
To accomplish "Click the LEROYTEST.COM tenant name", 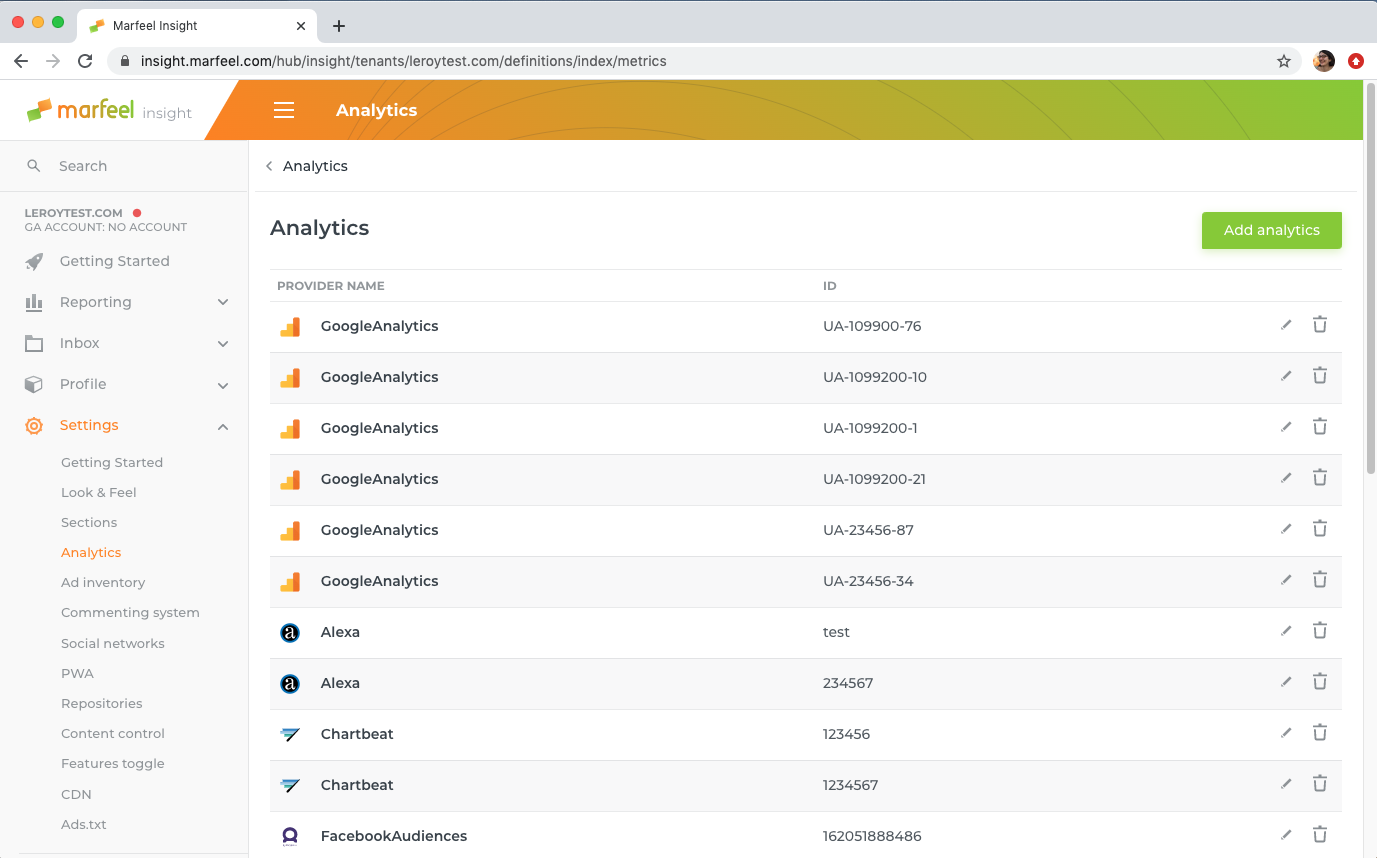I will coord(74,213).
